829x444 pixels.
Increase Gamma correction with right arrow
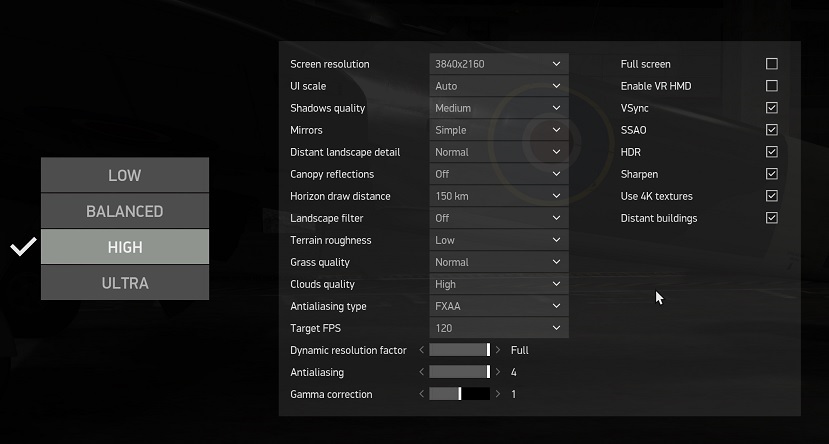[x=498, y=394]
